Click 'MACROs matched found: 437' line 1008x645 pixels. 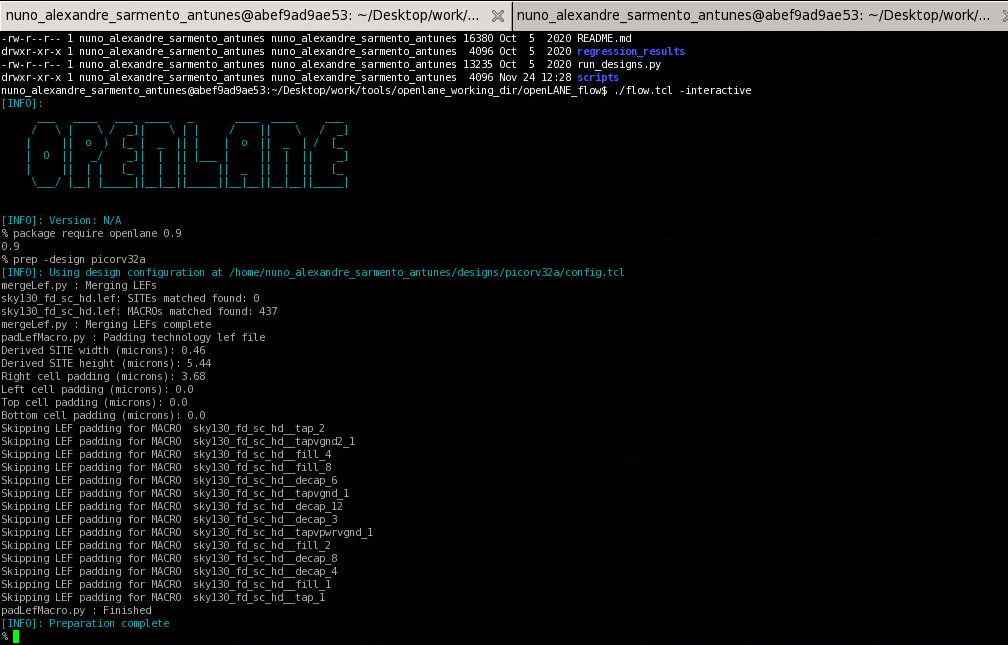pyautogui.click(x=139, y=311)
